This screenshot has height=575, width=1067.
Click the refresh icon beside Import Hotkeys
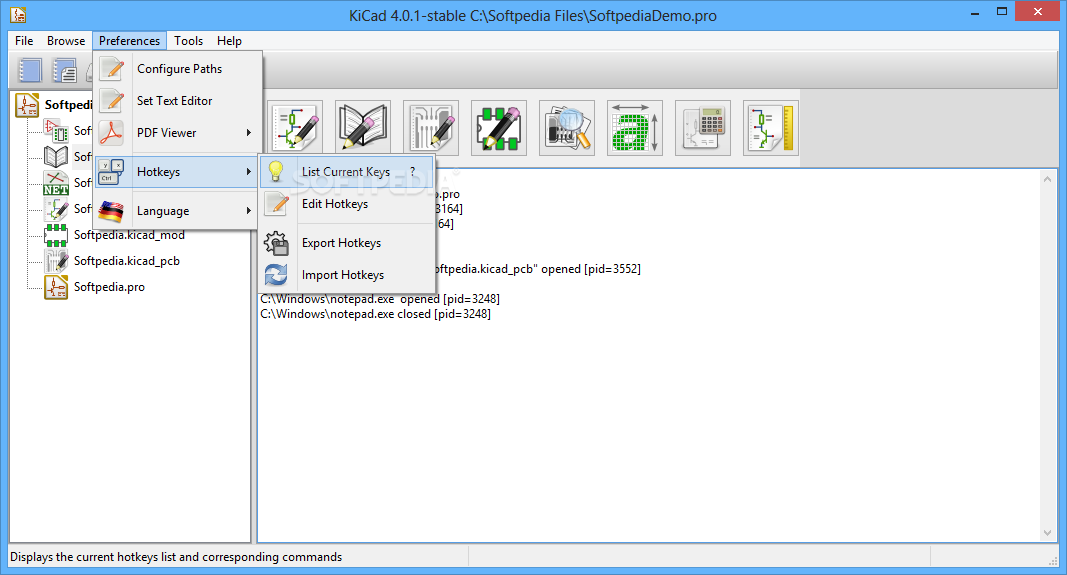(276, 275)
